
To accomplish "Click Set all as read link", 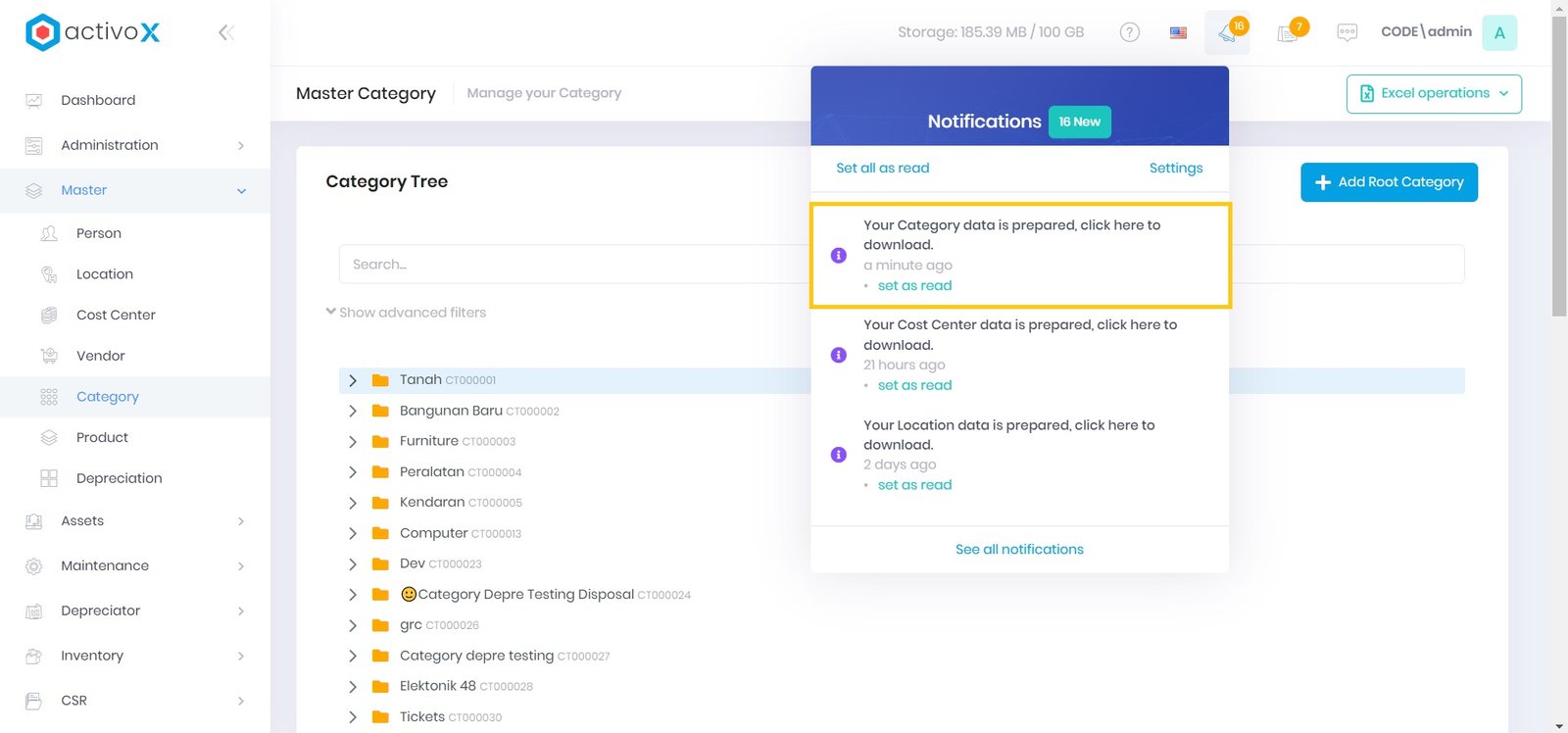I will [882, 169].
